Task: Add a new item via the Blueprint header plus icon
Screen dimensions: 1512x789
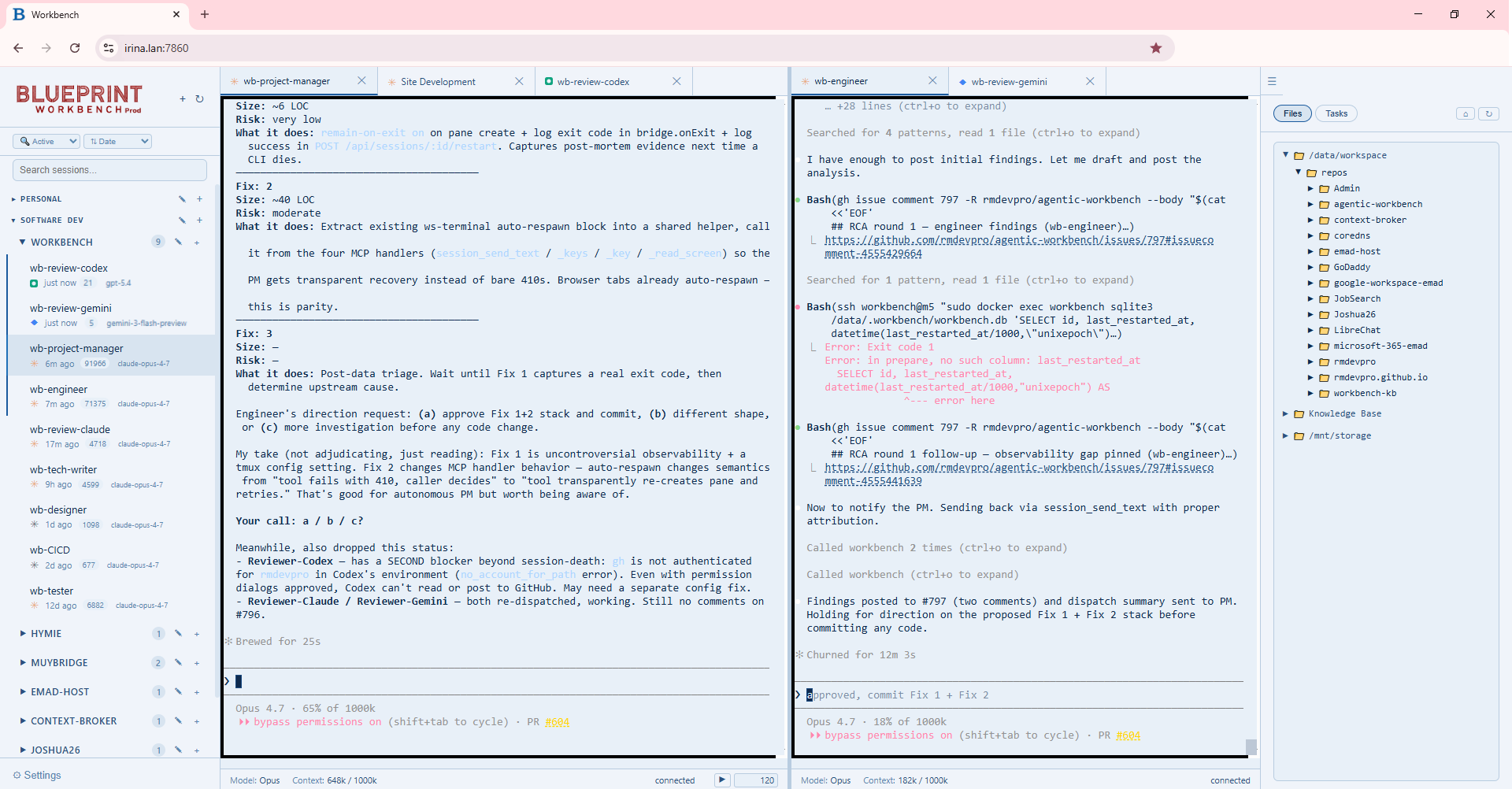Action: pyautogui.click(x=183, y=99)
